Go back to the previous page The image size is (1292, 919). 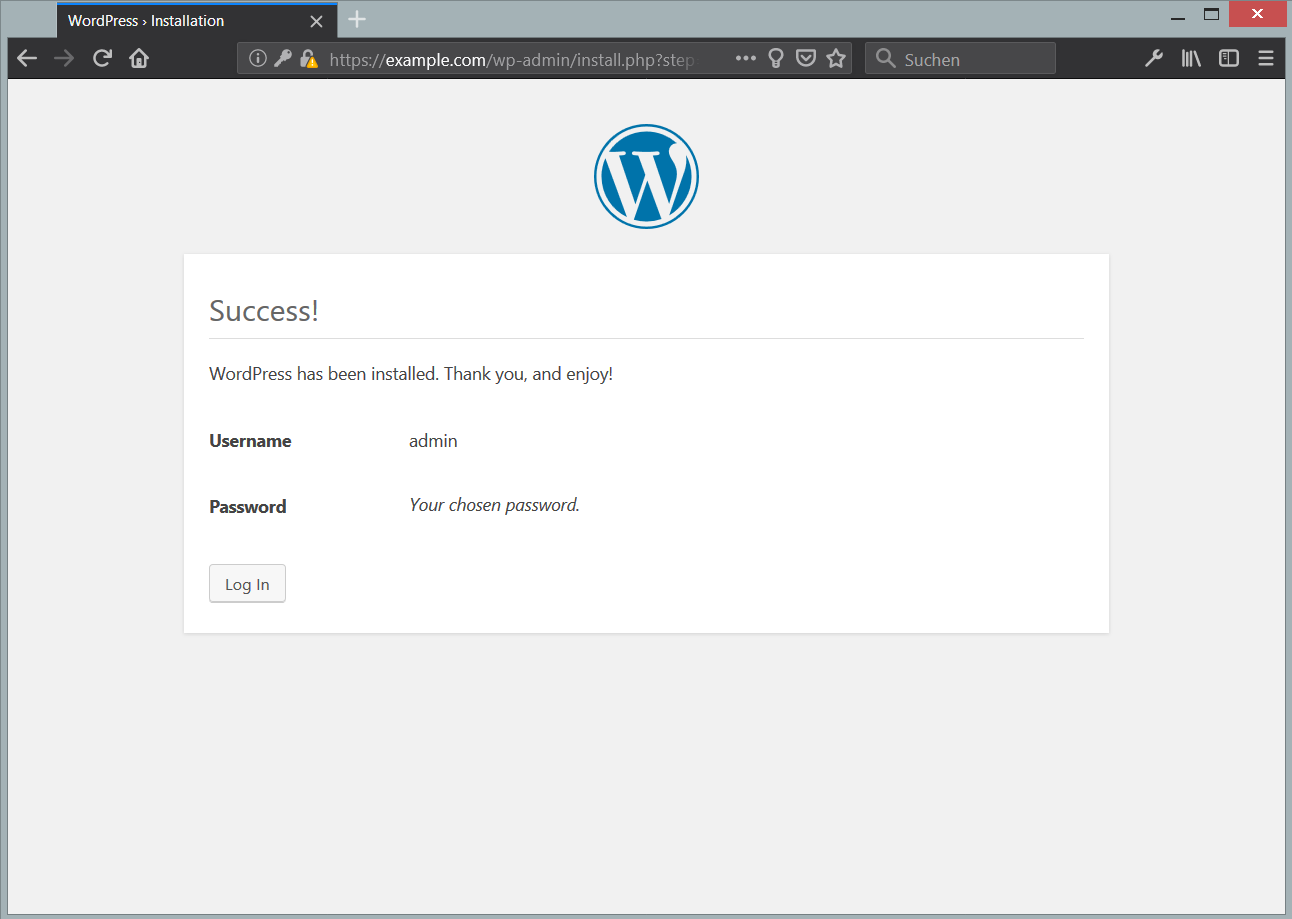[x=27, y=59]
